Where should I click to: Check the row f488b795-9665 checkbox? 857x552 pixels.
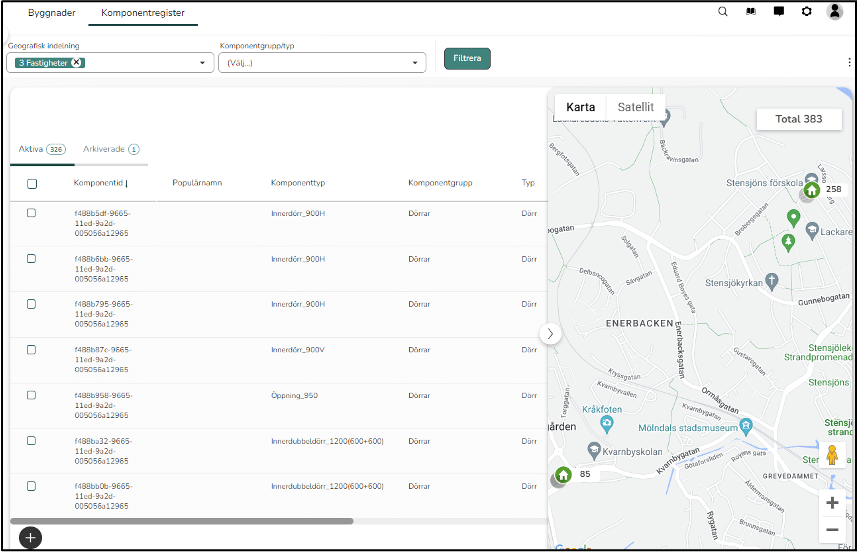coord(32,304)
